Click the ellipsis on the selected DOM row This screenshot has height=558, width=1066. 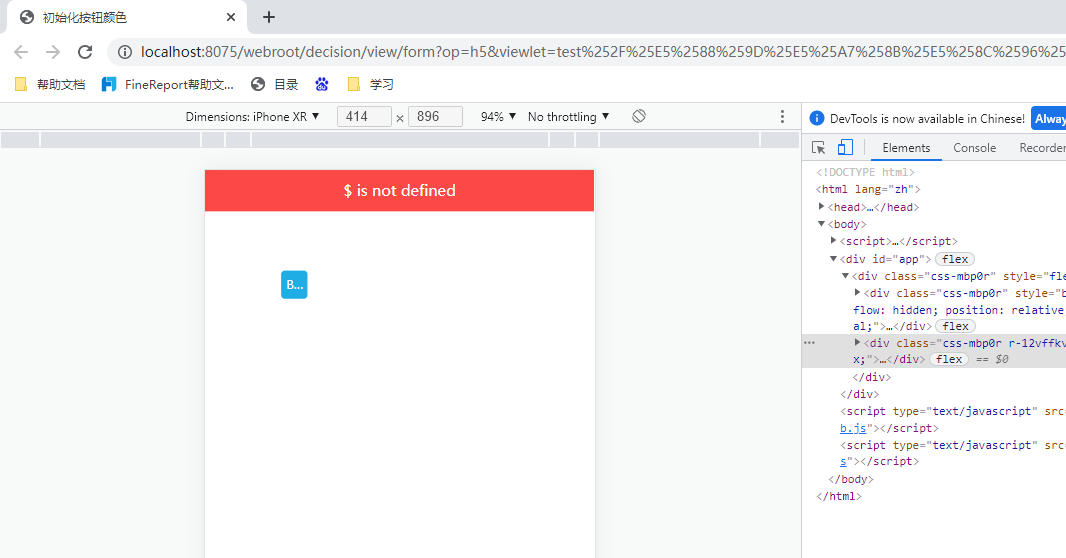point(809,343)
